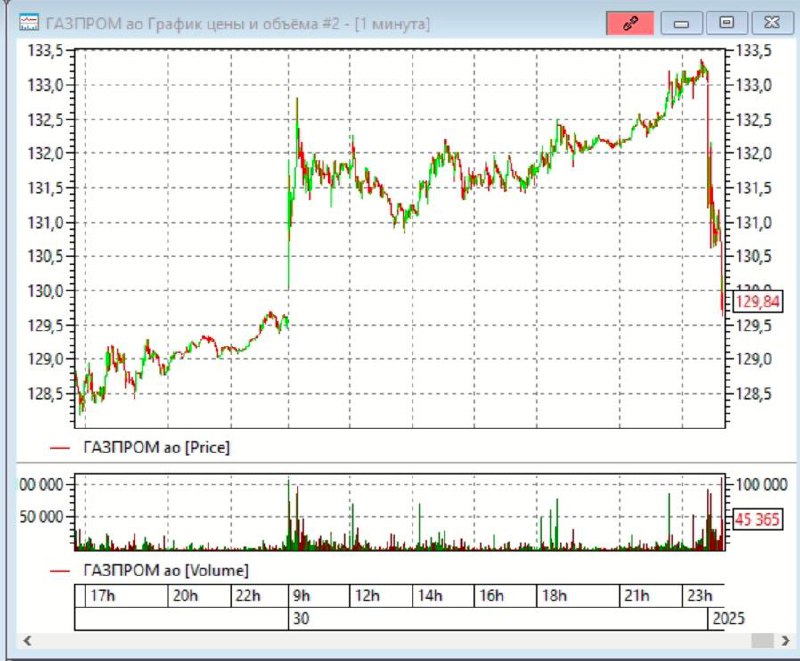
Task: Click the red chain link button
Action: pyautogui.click(x=630, y=23)
